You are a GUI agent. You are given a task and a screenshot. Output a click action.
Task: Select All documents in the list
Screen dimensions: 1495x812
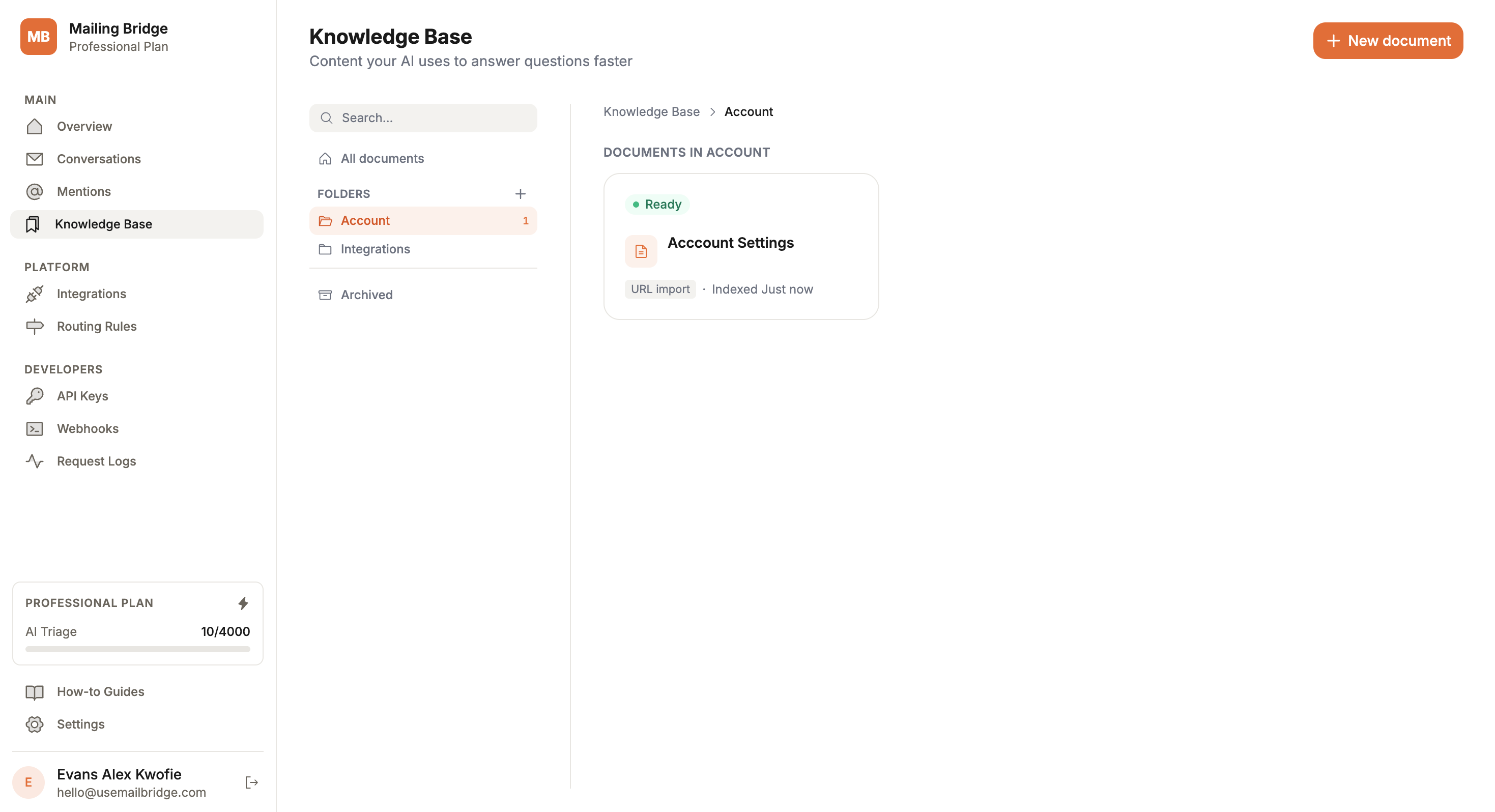tap(382, 158)
